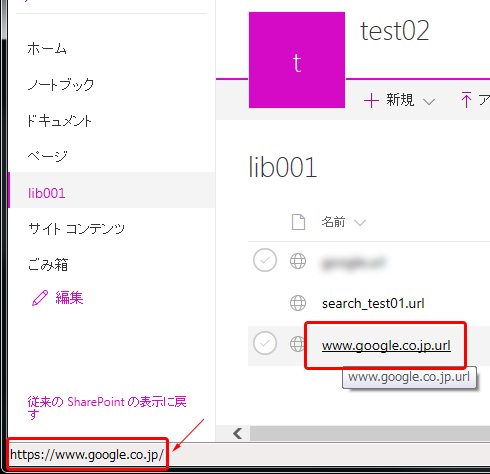Viewport: 490px width, 474px height.
Task: Click the globe icon beside www.google.co.jp.url
Action: (297, 344)
